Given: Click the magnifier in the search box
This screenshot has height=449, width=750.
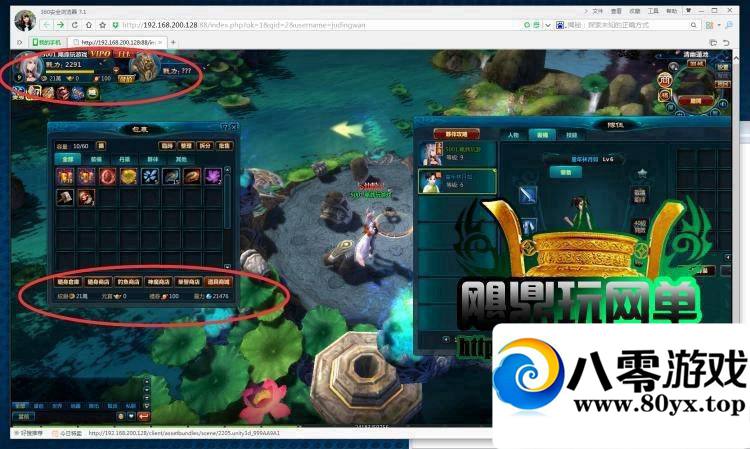Looking at the screenshot, I should click(x=694, y=25).
